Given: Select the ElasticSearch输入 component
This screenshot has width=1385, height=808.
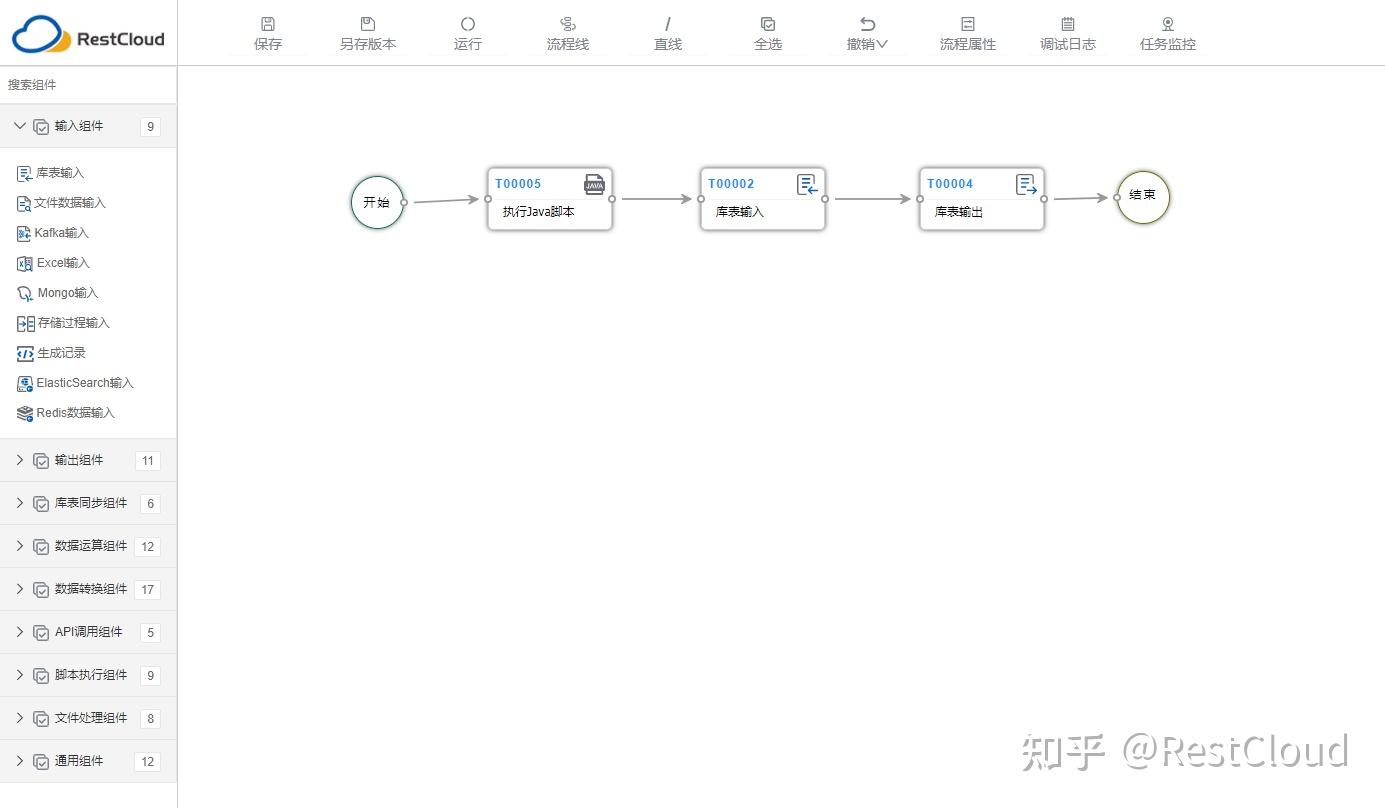Looking at the screenshot, I should [x=84, y=383].
